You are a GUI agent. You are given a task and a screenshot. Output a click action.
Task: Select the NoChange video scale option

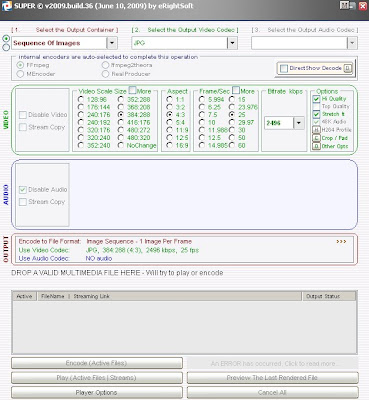121,145
